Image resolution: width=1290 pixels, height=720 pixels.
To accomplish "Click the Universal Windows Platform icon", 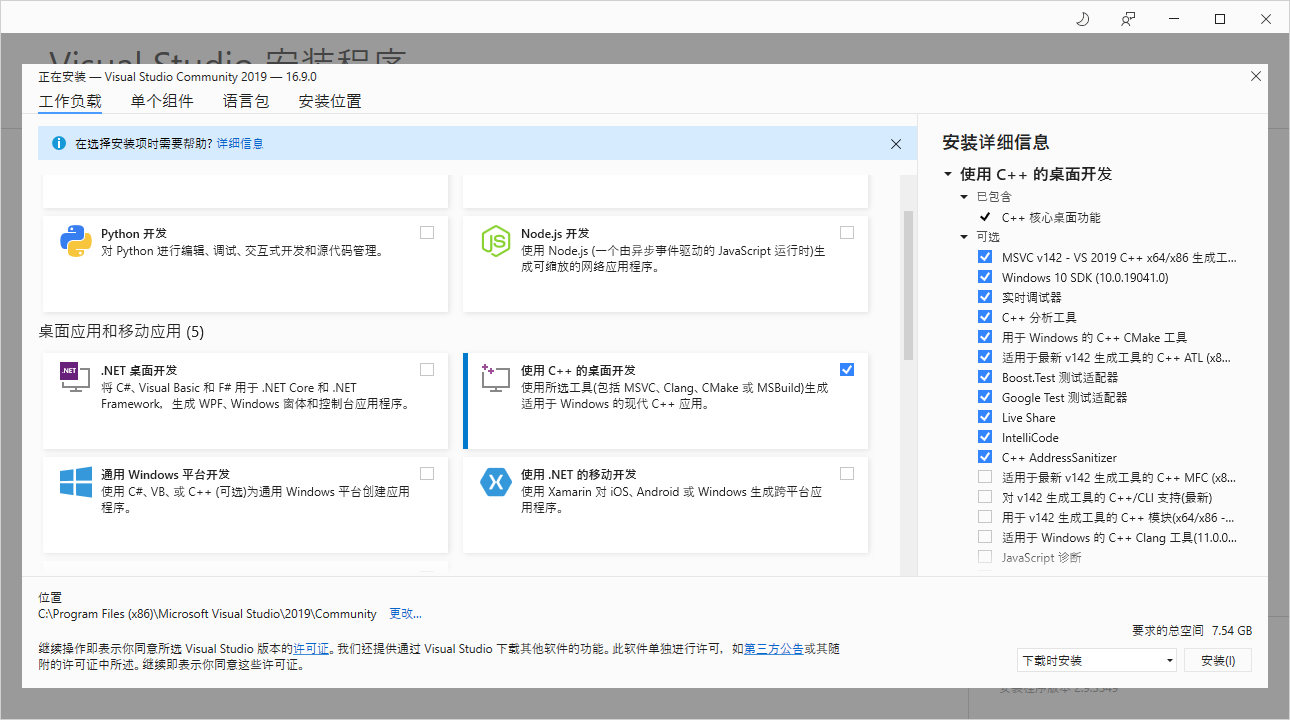I will click(76, 481).
